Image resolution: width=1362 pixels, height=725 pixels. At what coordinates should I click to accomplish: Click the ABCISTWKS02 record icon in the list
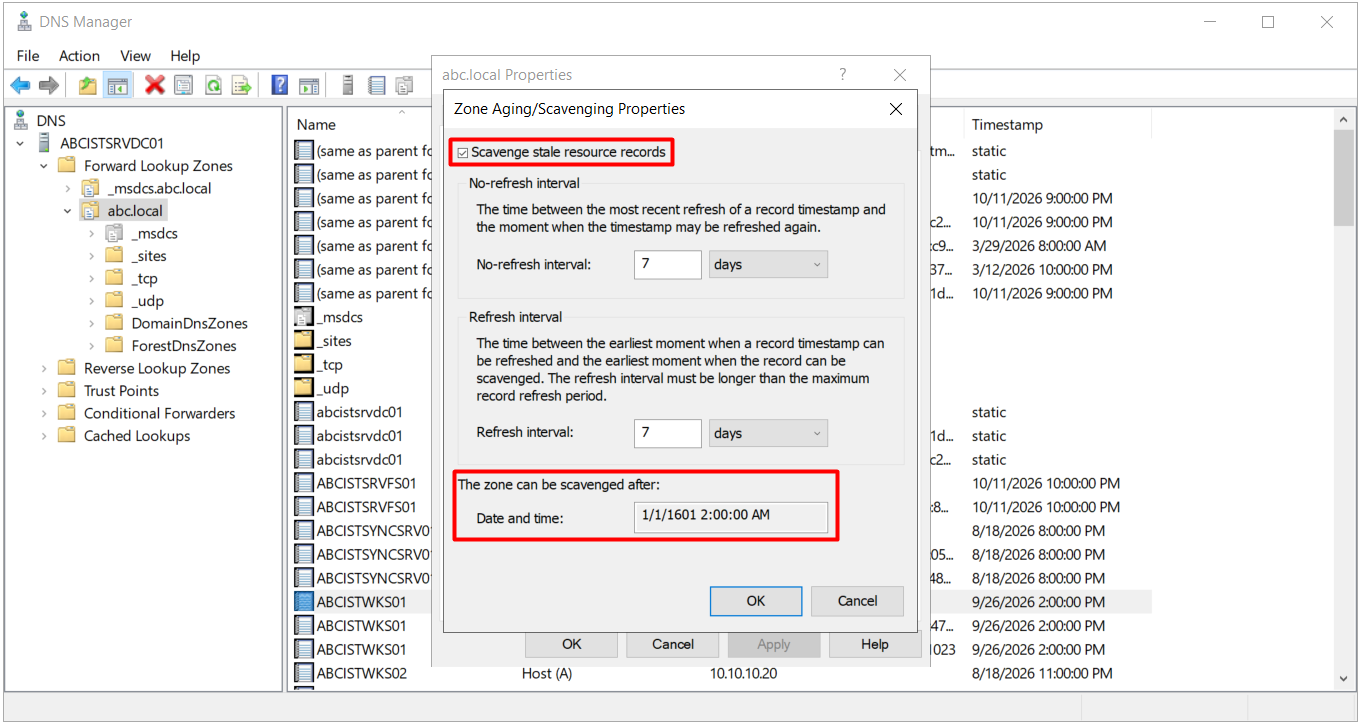304,673
